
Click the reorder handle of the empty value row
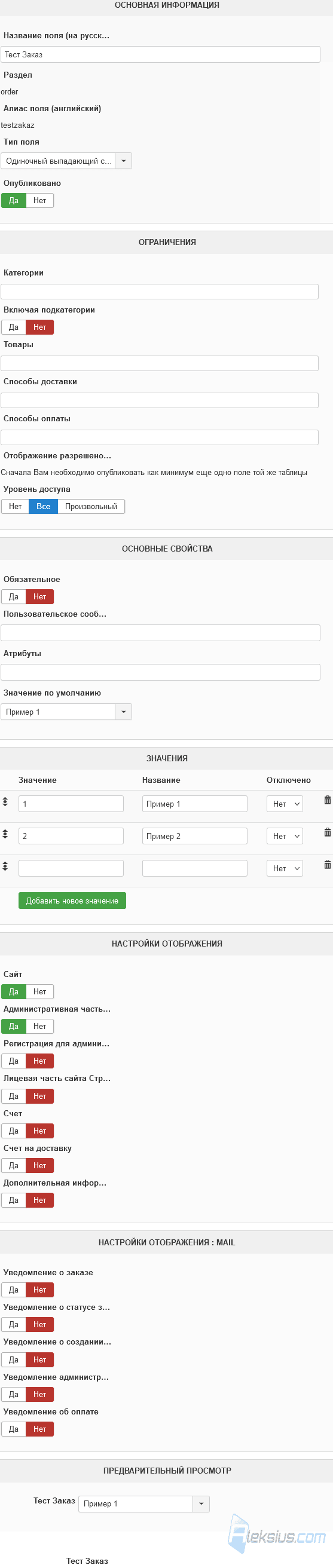click(x=5, y=866)
